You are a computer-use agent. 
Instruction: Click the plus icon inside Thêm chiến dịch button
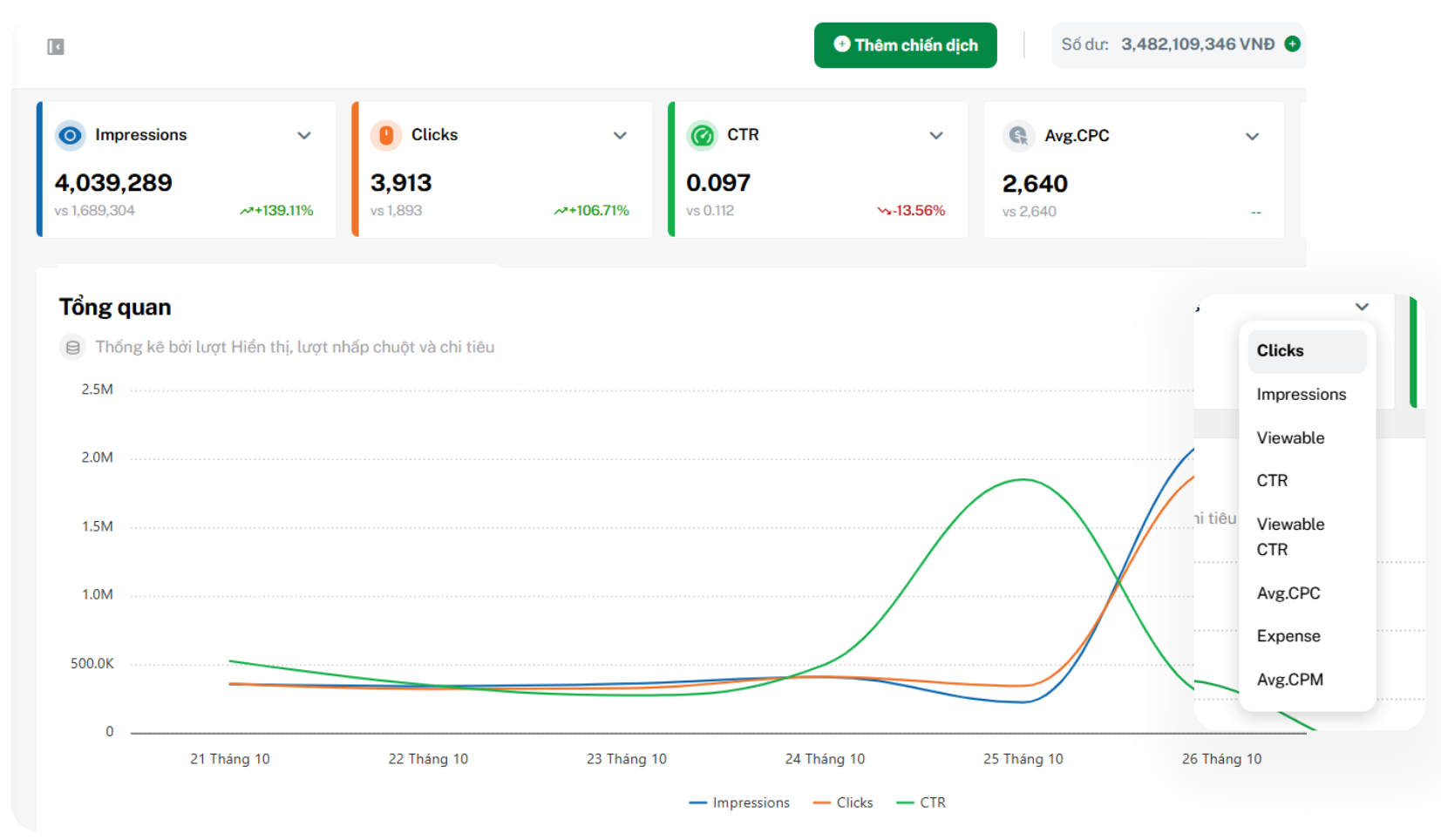point(840,44)
